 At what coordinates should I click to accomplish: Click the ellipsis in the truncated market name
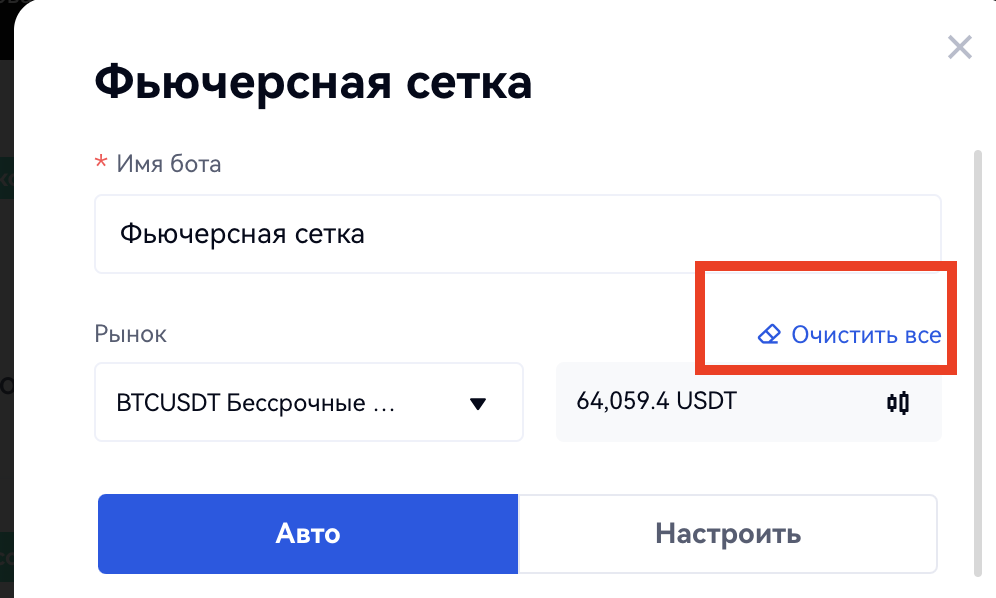tap(383, 404)
